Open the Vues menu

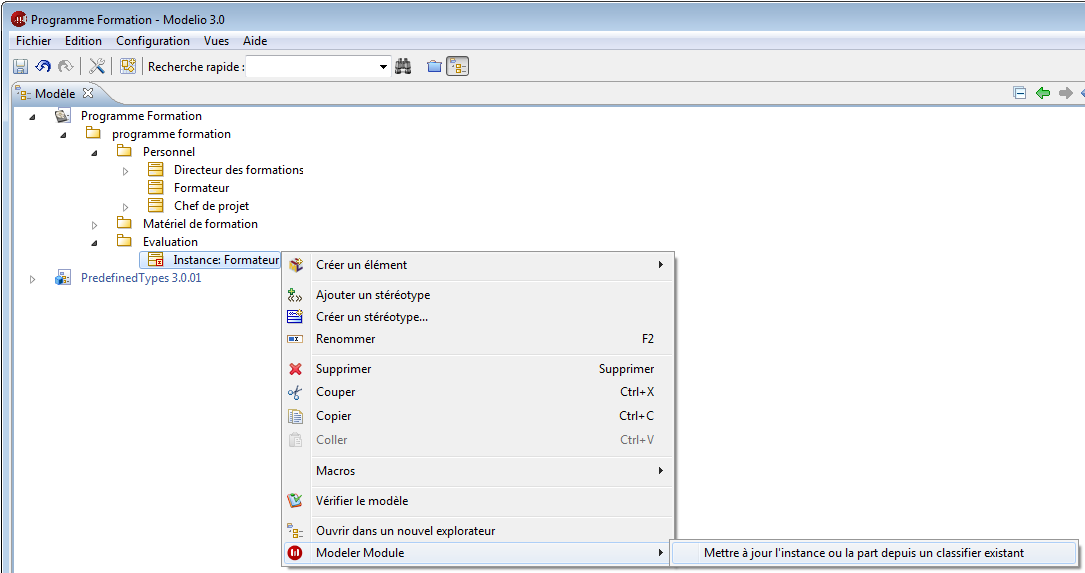click(217, 41)
